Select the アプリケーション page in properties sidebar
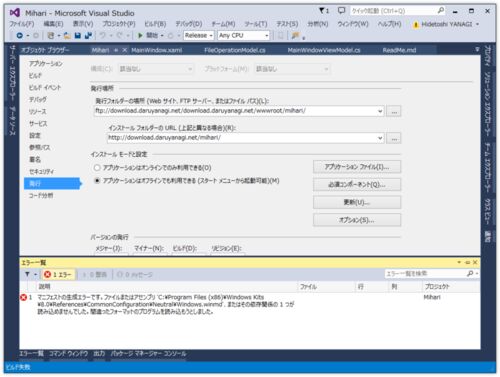500x377 pixels. [x=46, y=63]
